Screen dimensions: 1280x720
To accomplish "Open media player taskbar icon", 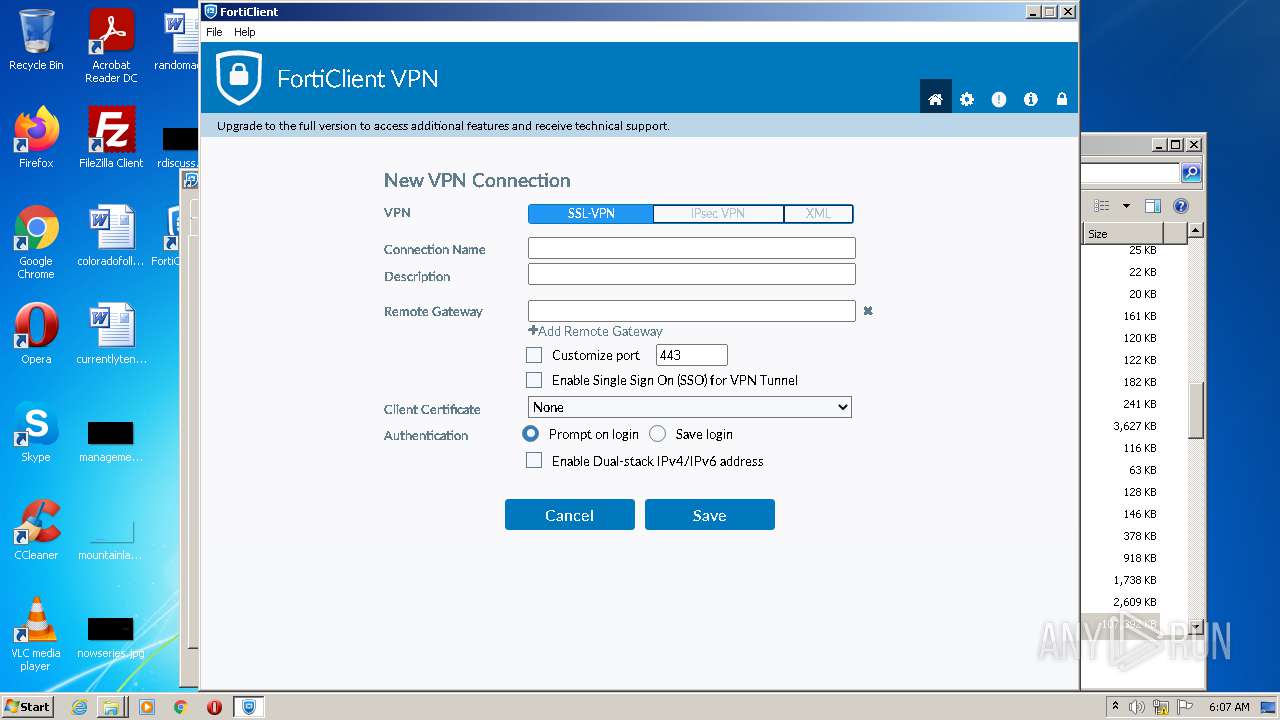I will [147, 707].
